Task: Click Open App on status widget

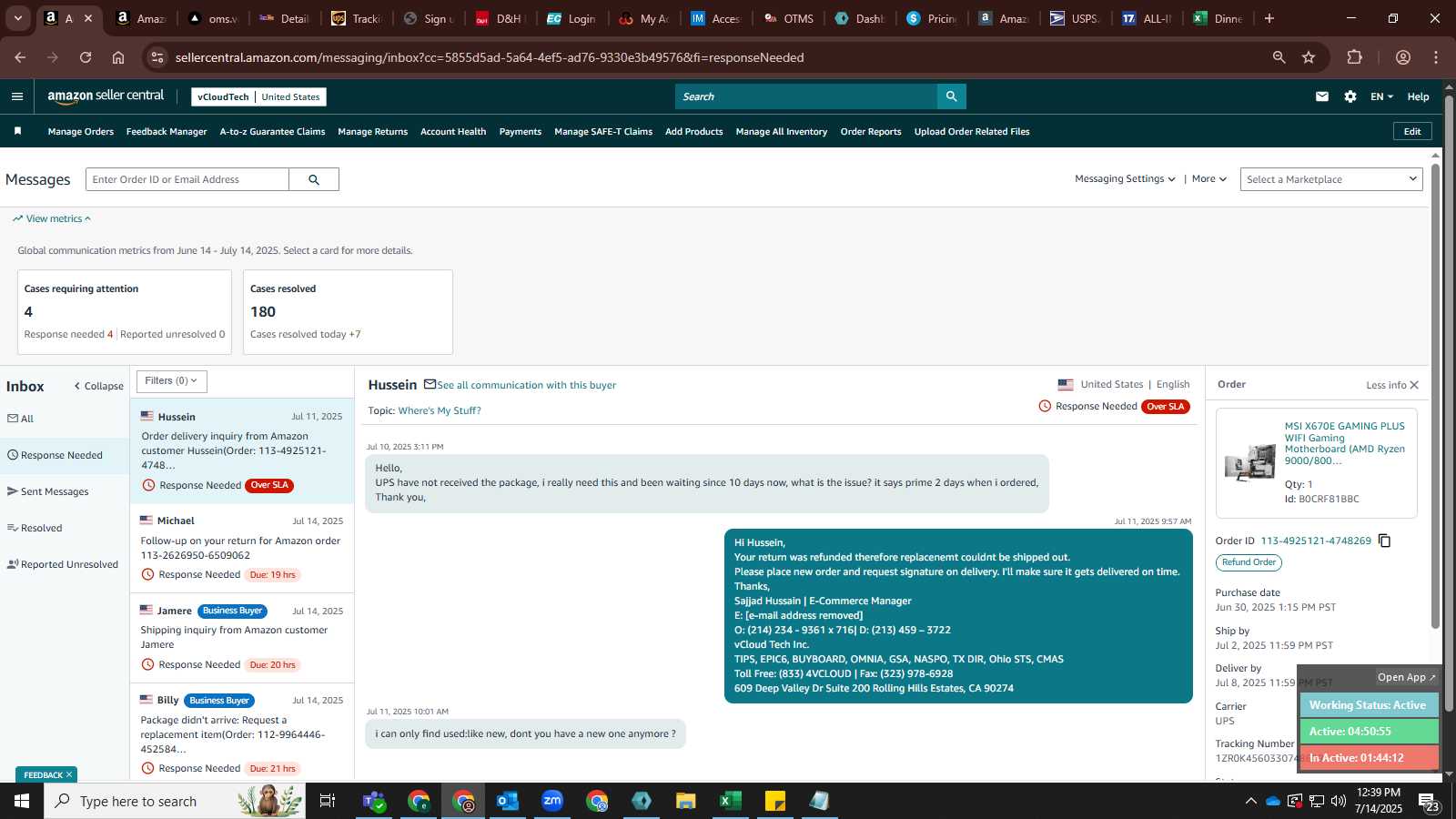Action: (x=1406, y=677)
